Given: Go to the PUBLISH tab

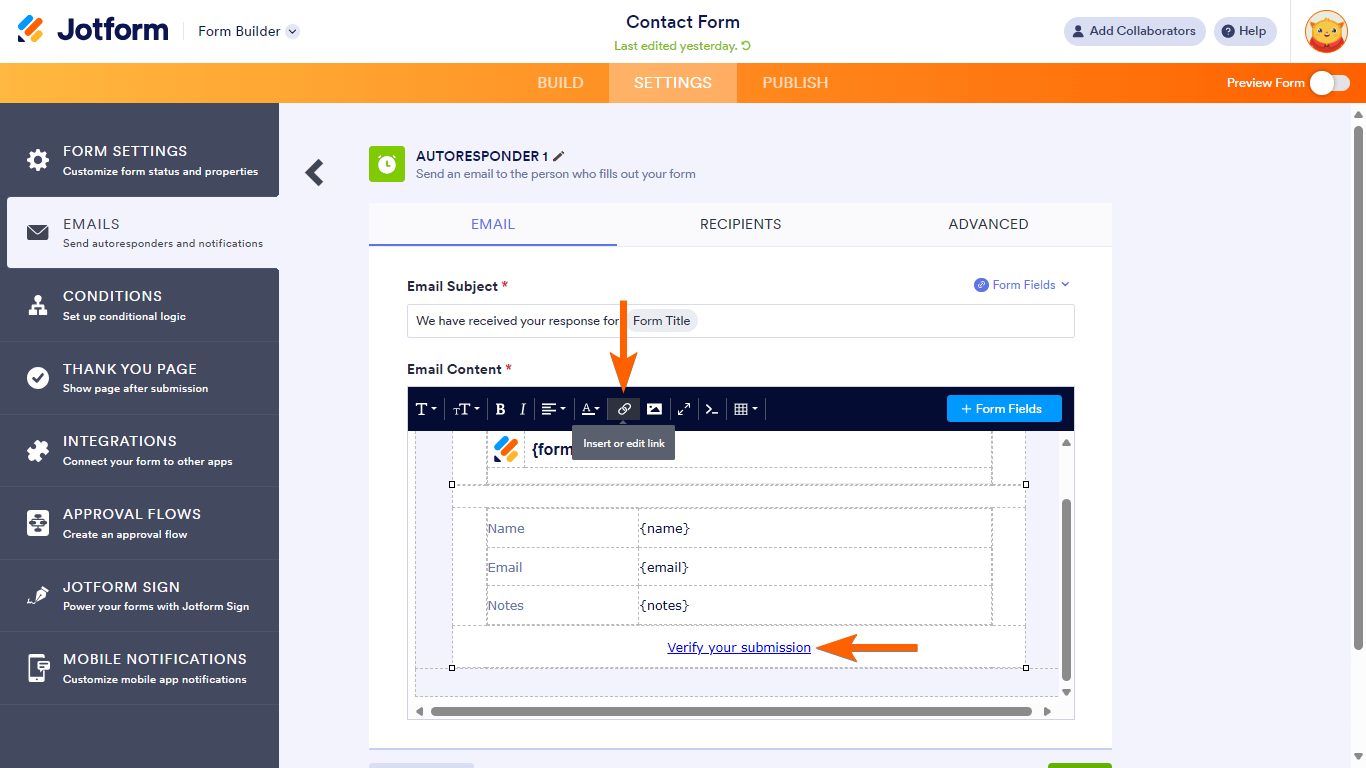Looking at the screenshot, I should pos(795,83).
